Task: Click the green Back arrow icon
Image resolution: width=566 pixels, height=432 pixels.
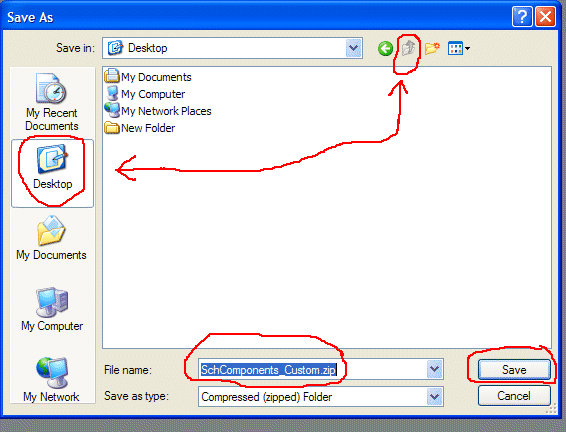Action: [385, 48]
